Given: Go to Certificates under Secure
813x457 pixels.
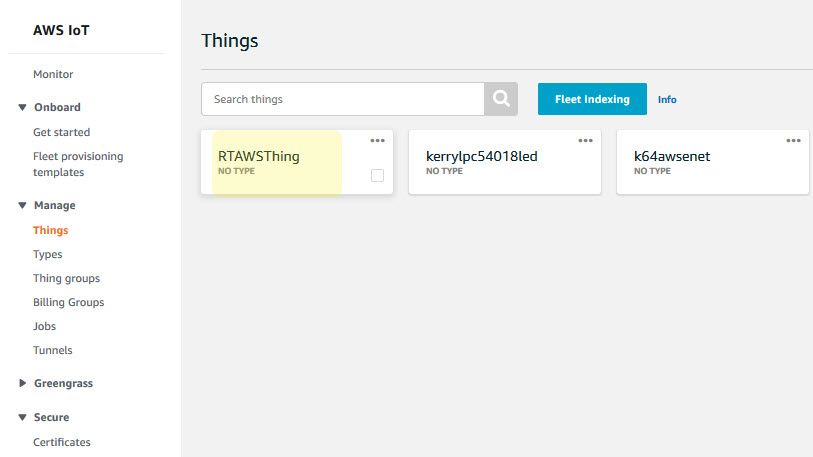Looking at the screenshot, I should click(x=62, y=442).
